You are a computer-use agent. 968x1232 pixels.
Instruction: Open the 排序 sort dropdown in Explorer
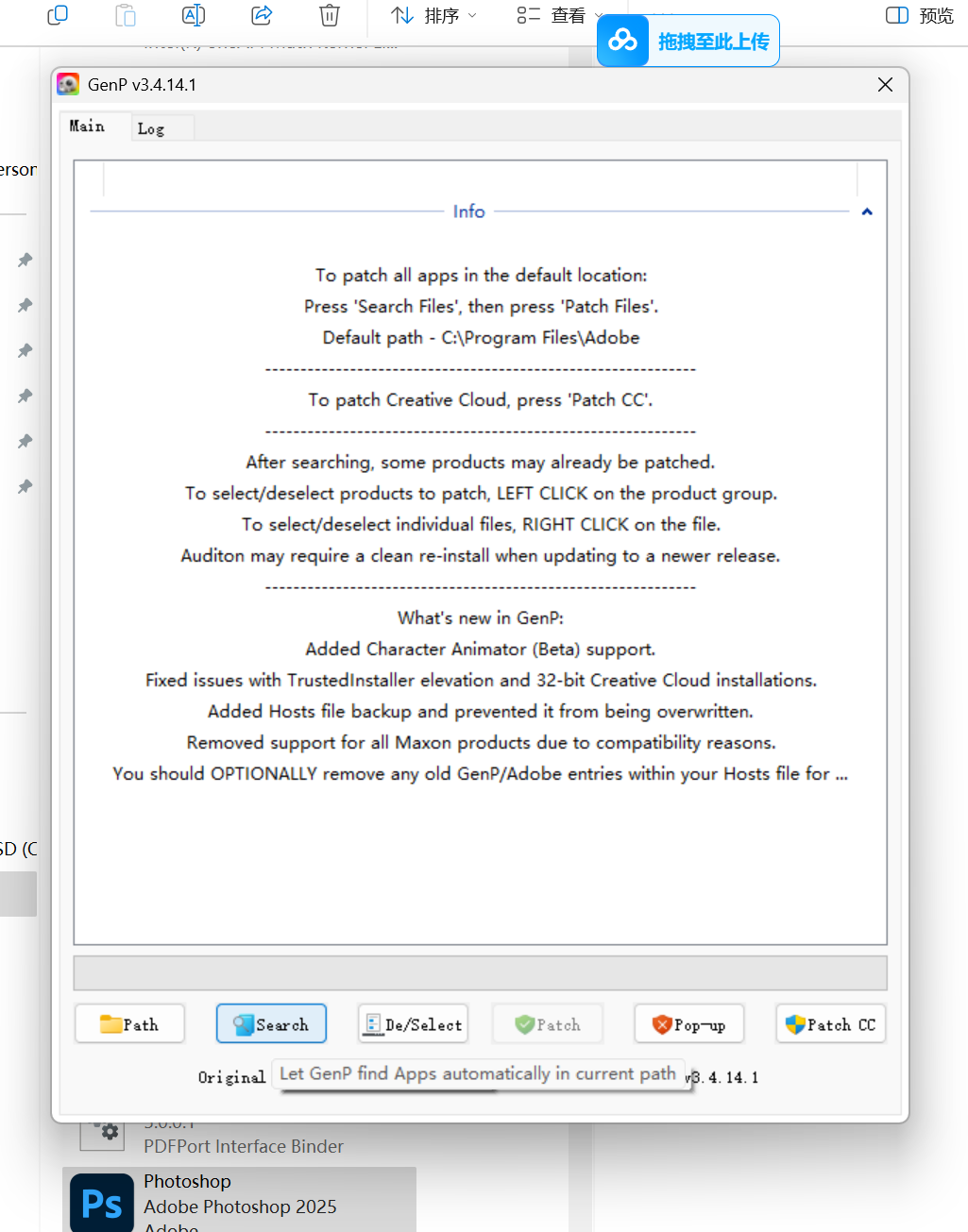pos(434,15)
